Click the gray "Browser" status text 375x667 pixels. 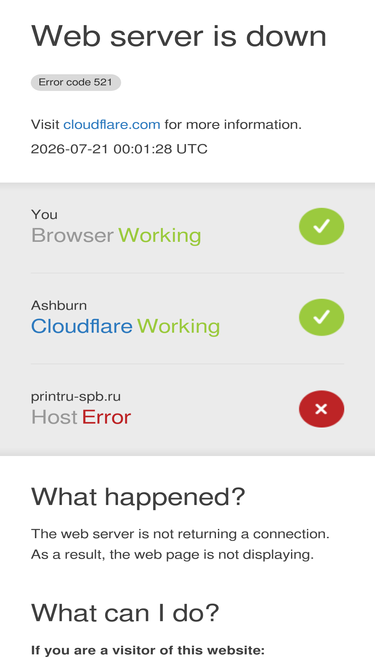(72, 235)
